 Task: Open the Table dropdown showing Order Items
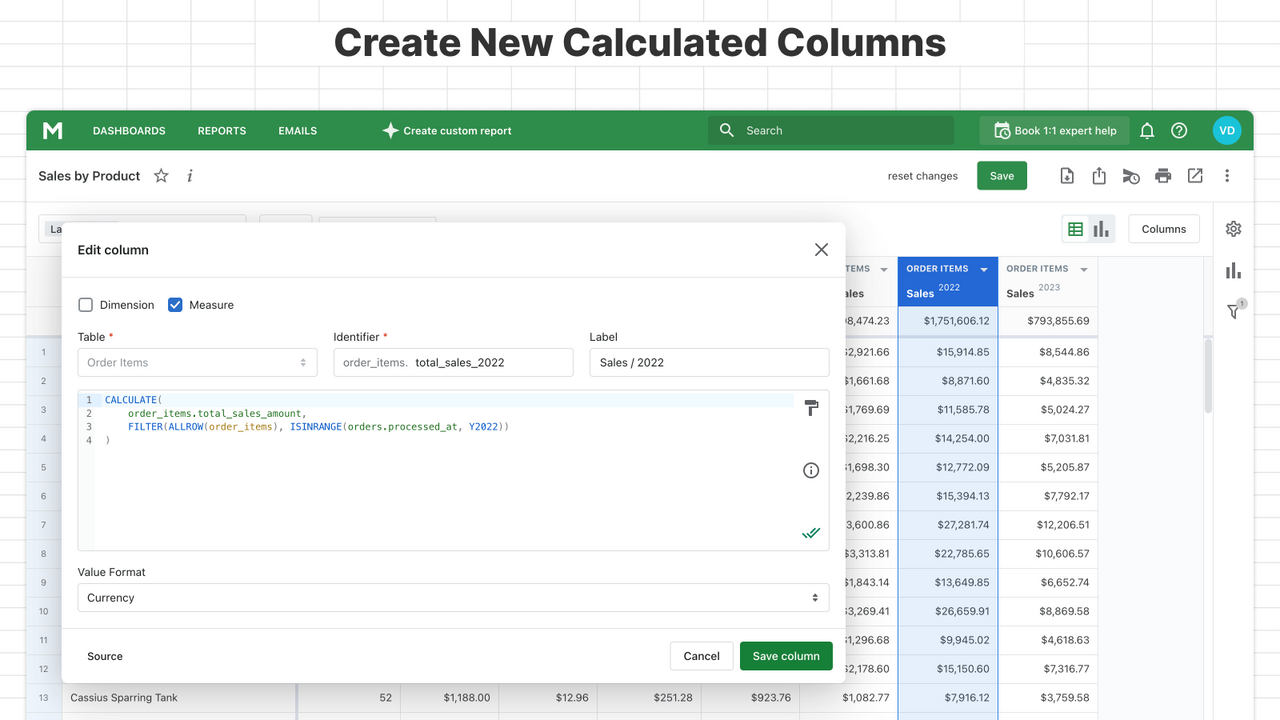[x=197, y=362]
